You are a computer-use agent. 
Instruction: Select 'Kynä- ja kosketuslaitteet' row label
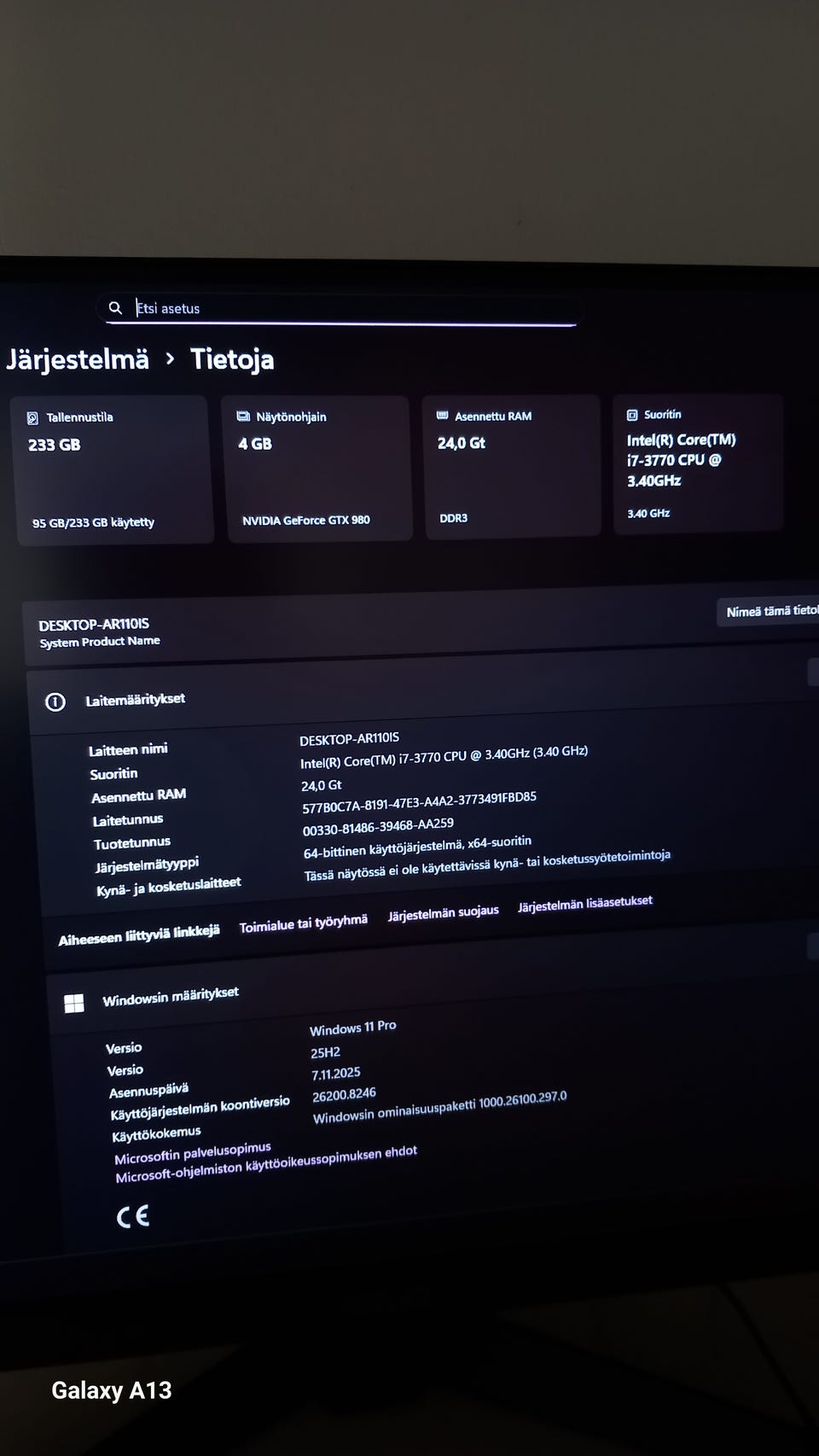click(169, 887)
